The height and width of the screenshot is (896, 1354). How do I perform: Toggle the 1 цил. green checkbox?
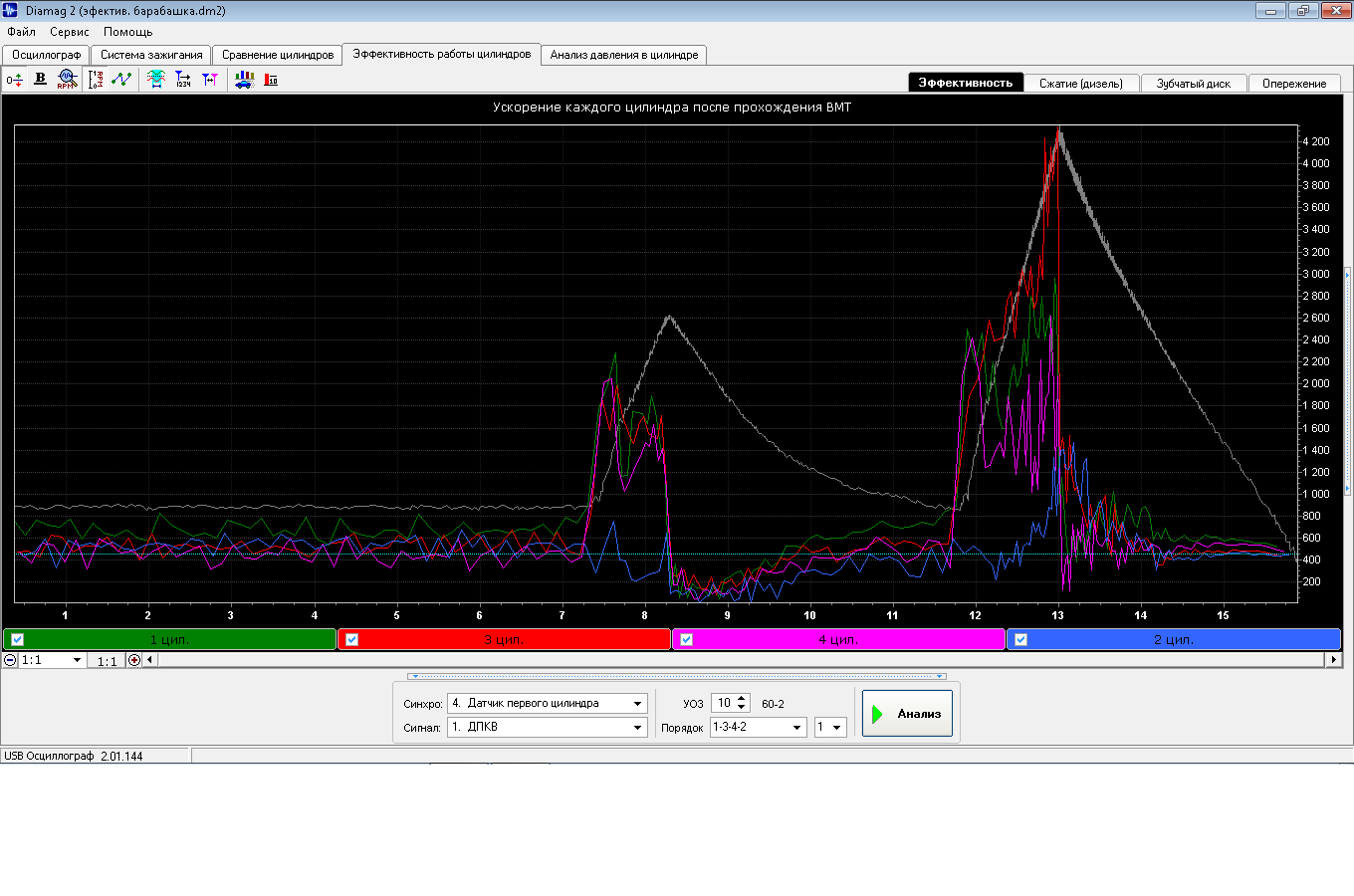point(17,640)
